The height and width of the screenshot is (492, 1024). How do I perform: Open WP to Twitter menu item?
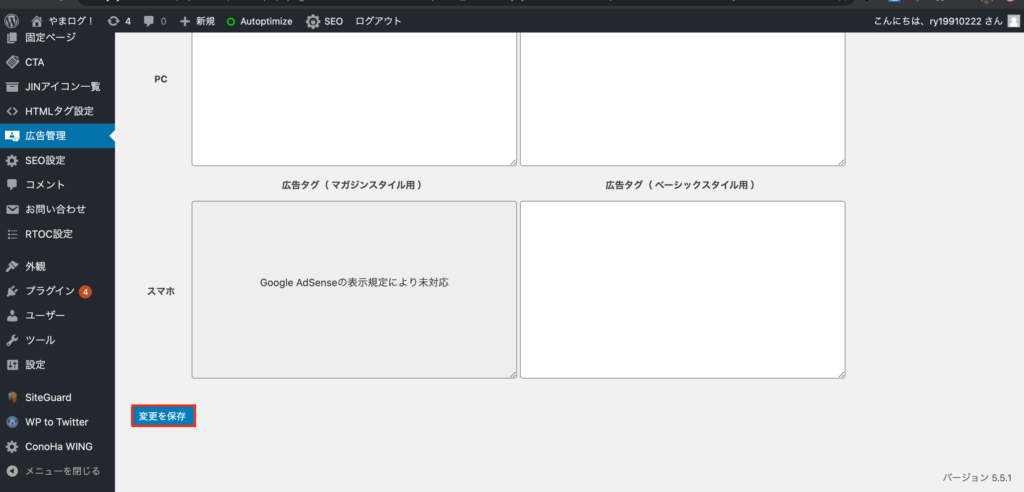click(57, 422)
